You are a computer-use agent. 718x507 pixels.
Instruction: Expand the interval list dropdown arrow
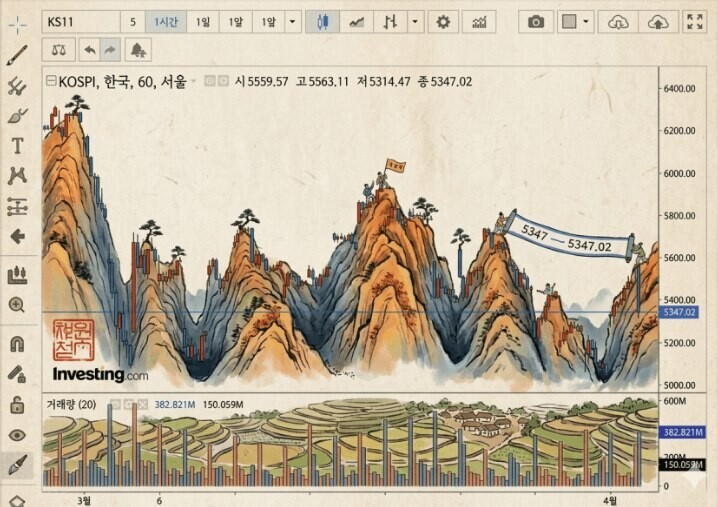pyautogui.click(x=293, y=22)
